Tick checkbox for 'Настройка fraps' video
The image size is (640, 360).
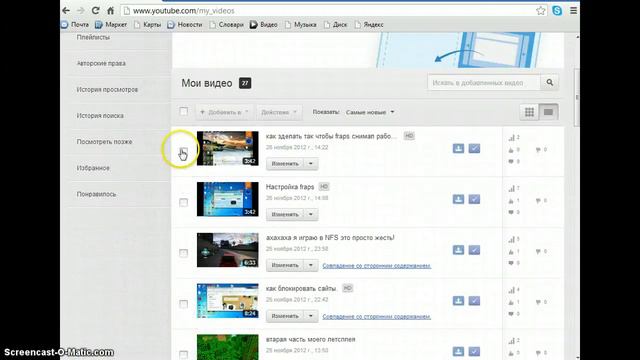[x=184, y=202]
